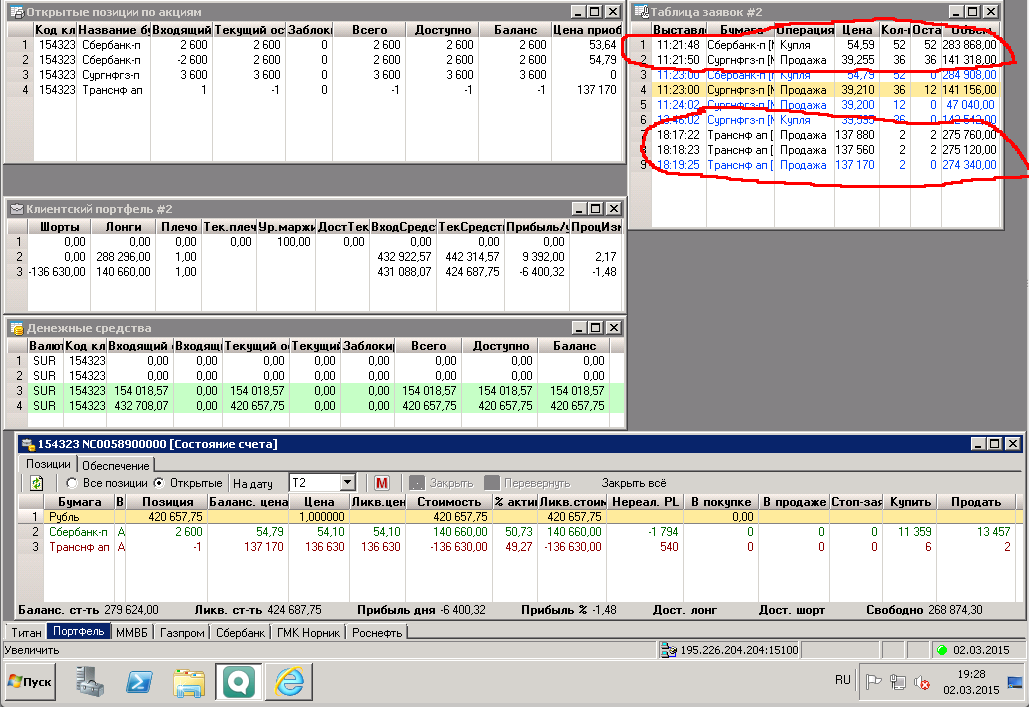Viewport: 1029px width, 707px height.
Task: Click the Бумага column header in account state
Action: click(79, 502)
